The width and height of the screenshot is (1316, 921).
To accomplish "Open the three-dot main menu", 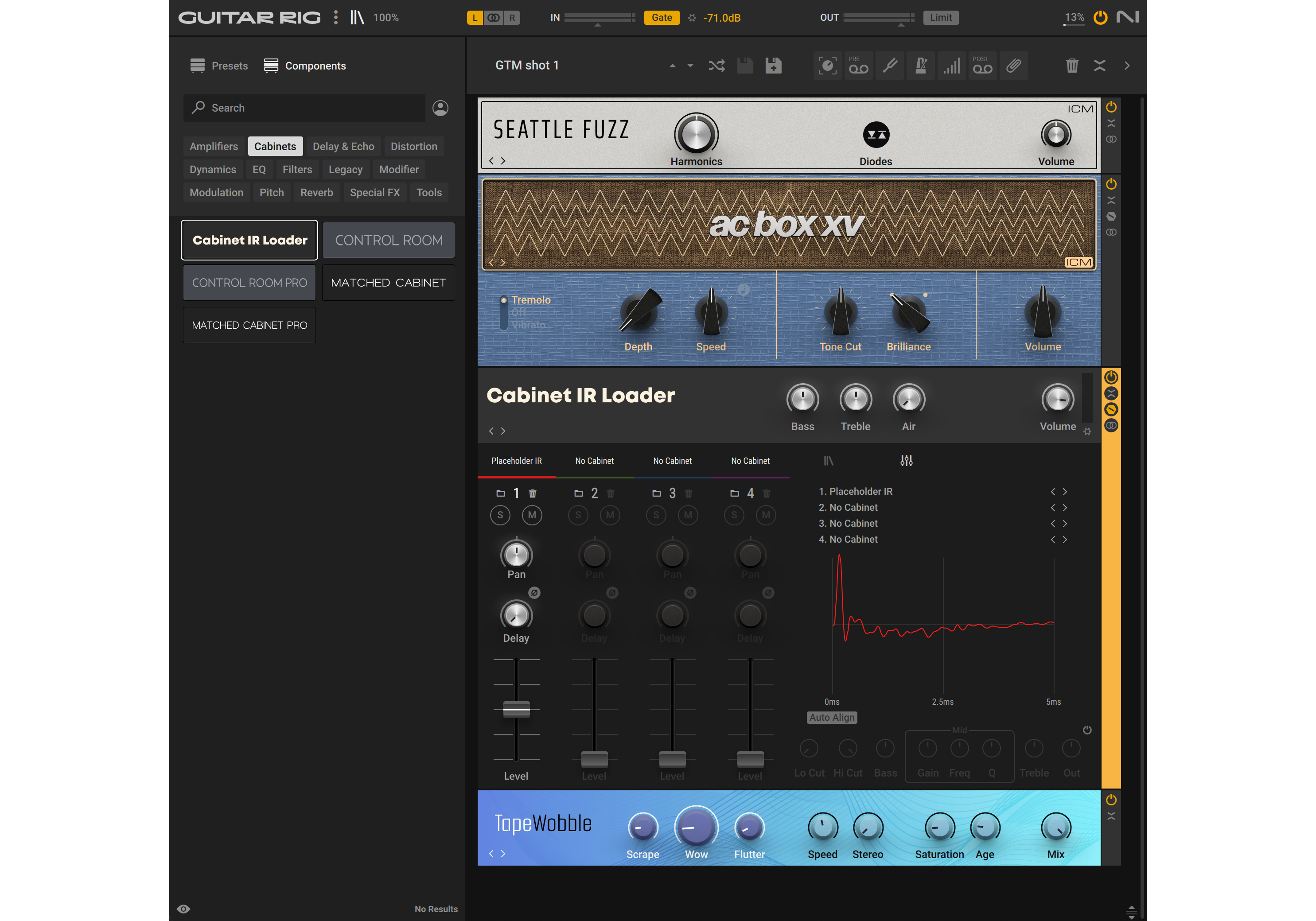I will (x=336, y=17).
